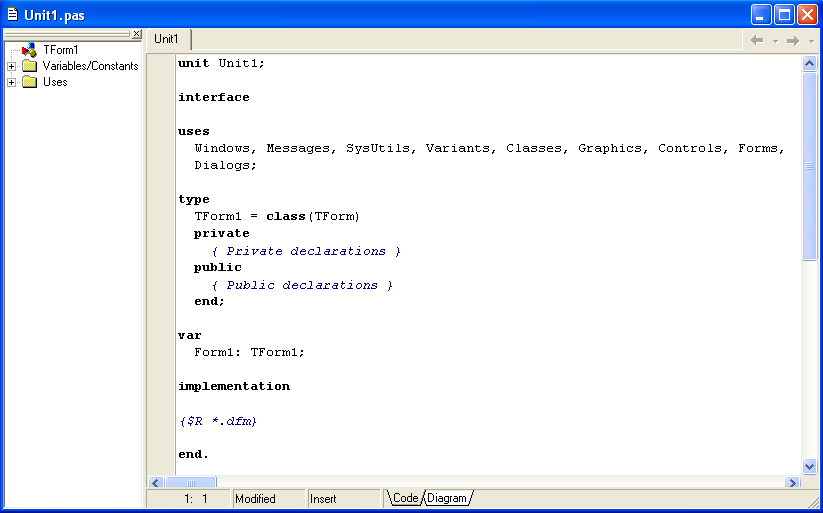This screenshot has width=823, height=513.
Task: Click the horizontal scrollbar thumb
Action: [x=191, y=483]
